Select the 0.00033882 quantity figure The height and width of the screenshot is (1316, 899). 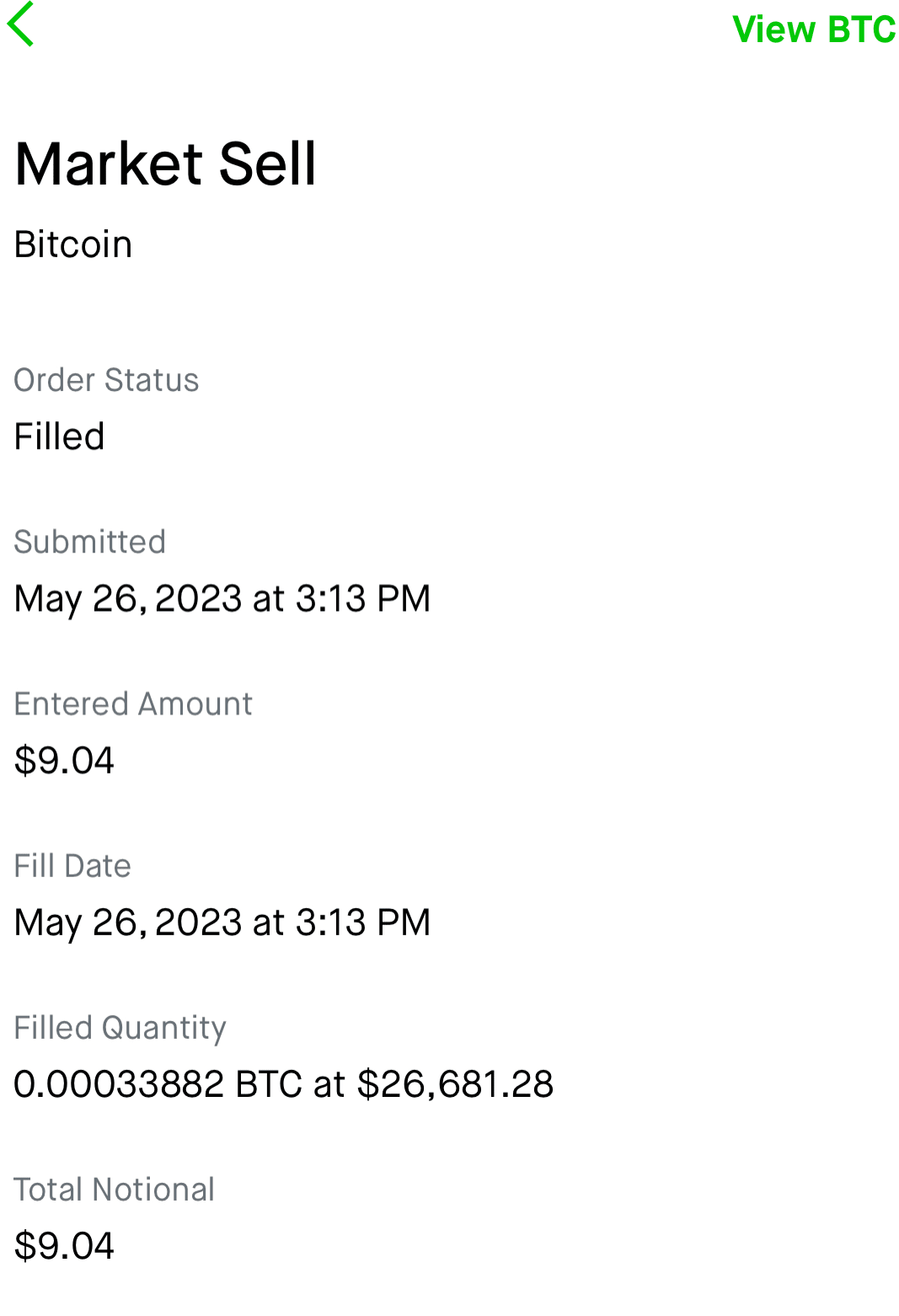pos(119,1084)
